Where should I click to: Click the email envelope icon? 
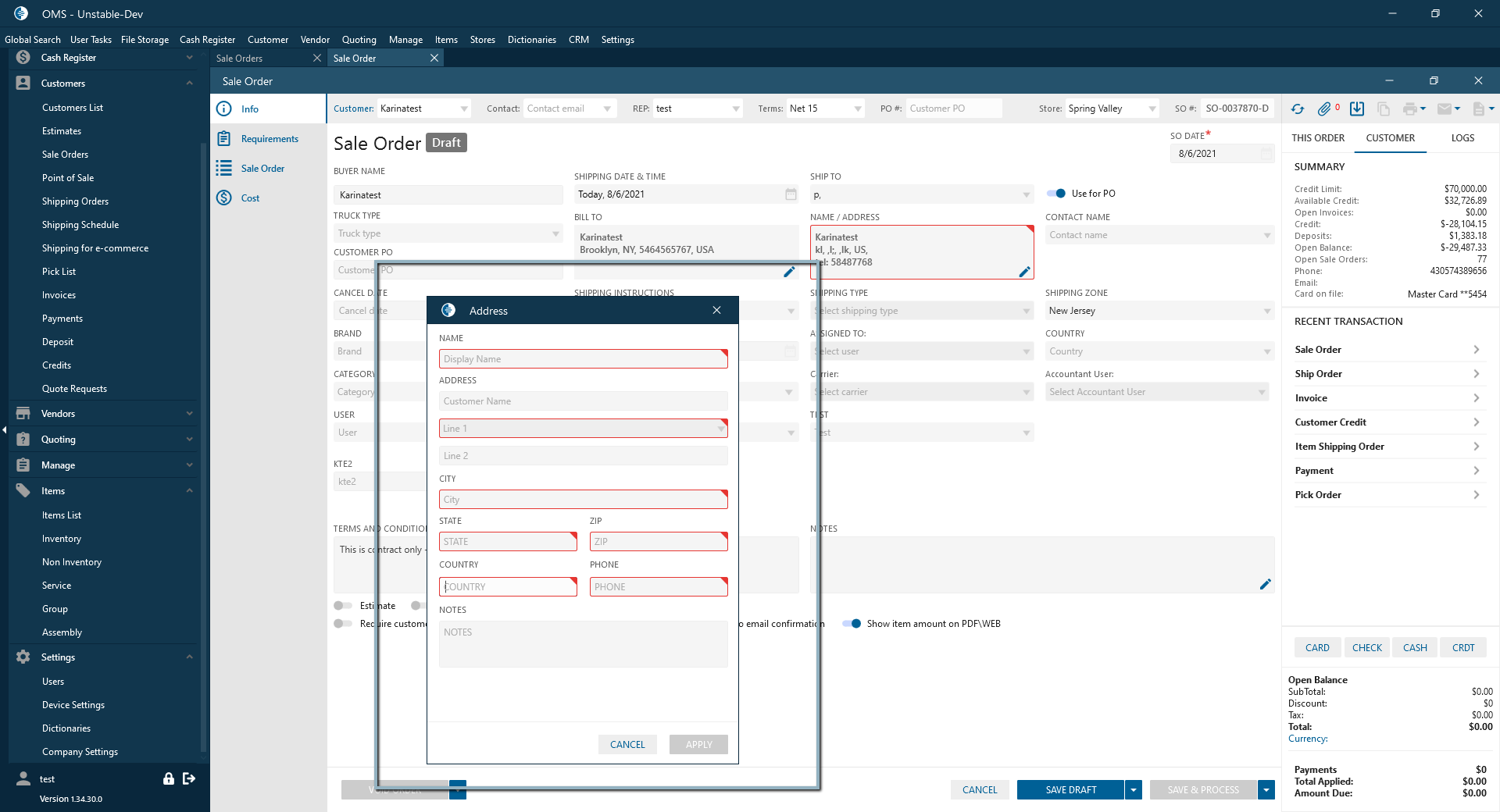(x=1445, y=109)
